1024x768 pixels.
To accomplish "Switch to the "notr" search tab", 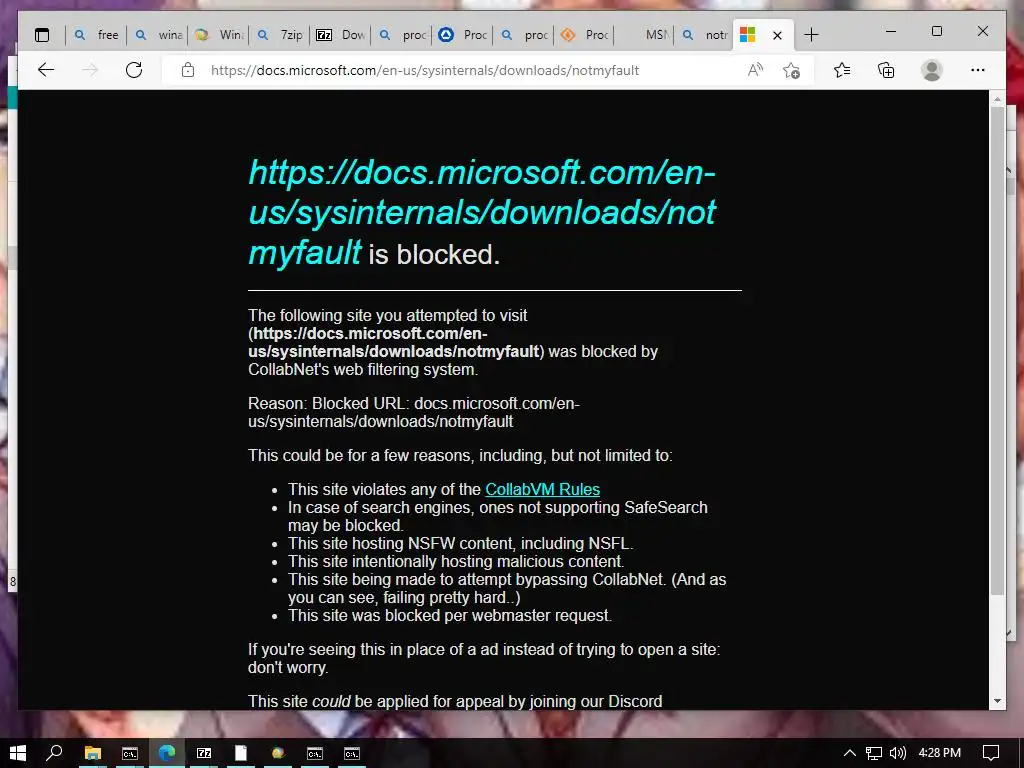I will tap(705, 35).
